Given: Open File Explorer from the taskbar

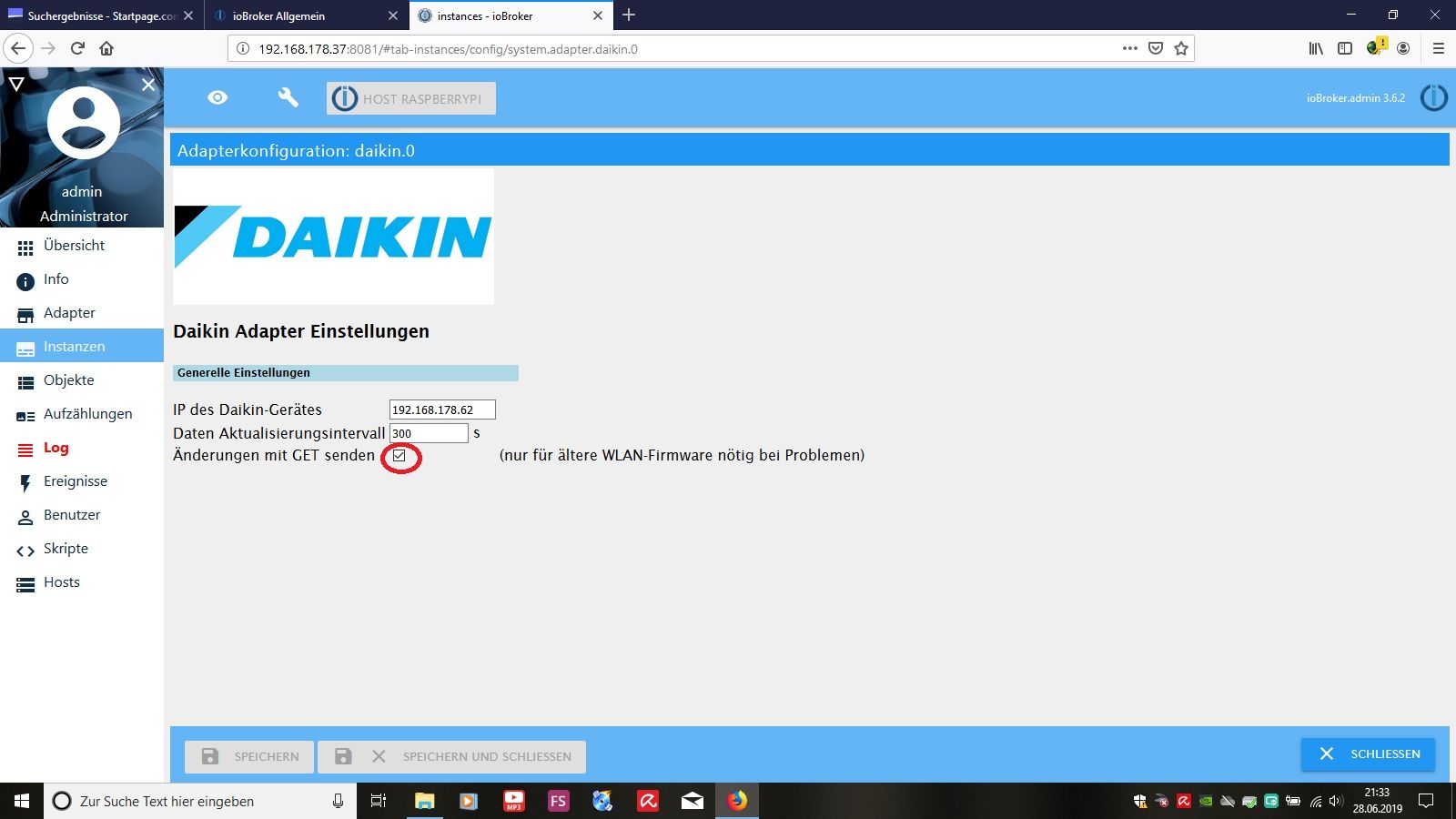Looking at the screenshot, I should pyautogui.click(x=424, y=801).
